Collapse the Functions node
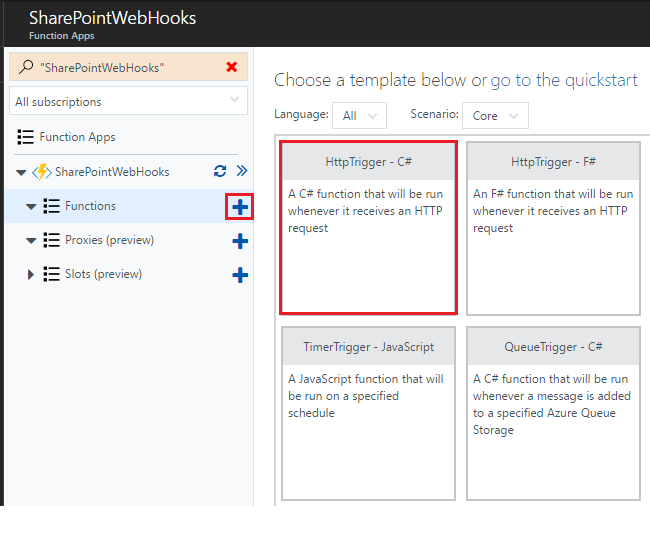Viewport: 650px width, 538px height. pyautogui.click(x=31, y=206)
